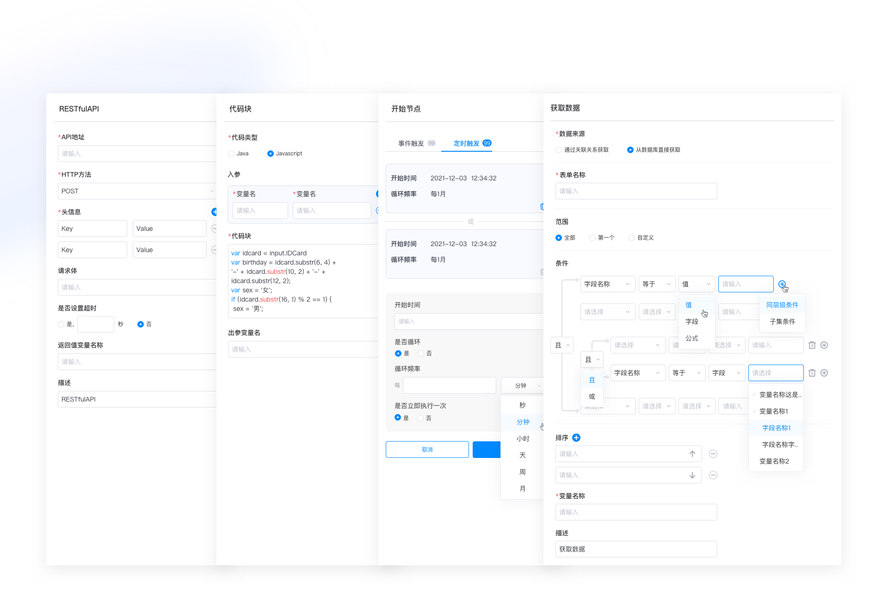Viewport: 888px width, 600px height.
Task: Select Javascript code type
Action: tap(270, 154)
